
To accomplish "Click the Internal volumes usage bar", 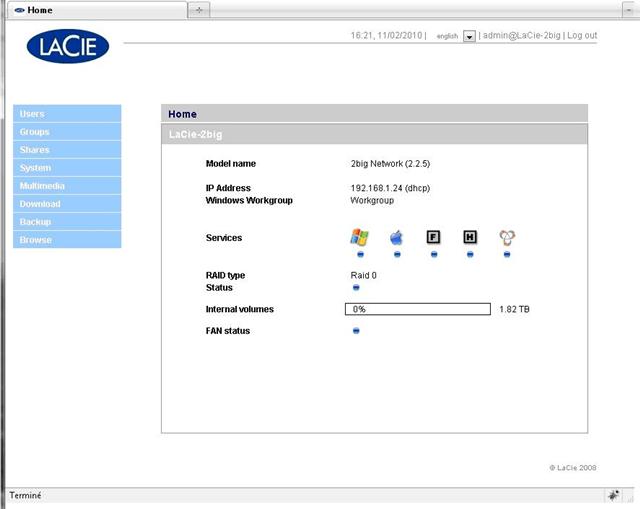I will pyautogui.click(x=419, y=309).
